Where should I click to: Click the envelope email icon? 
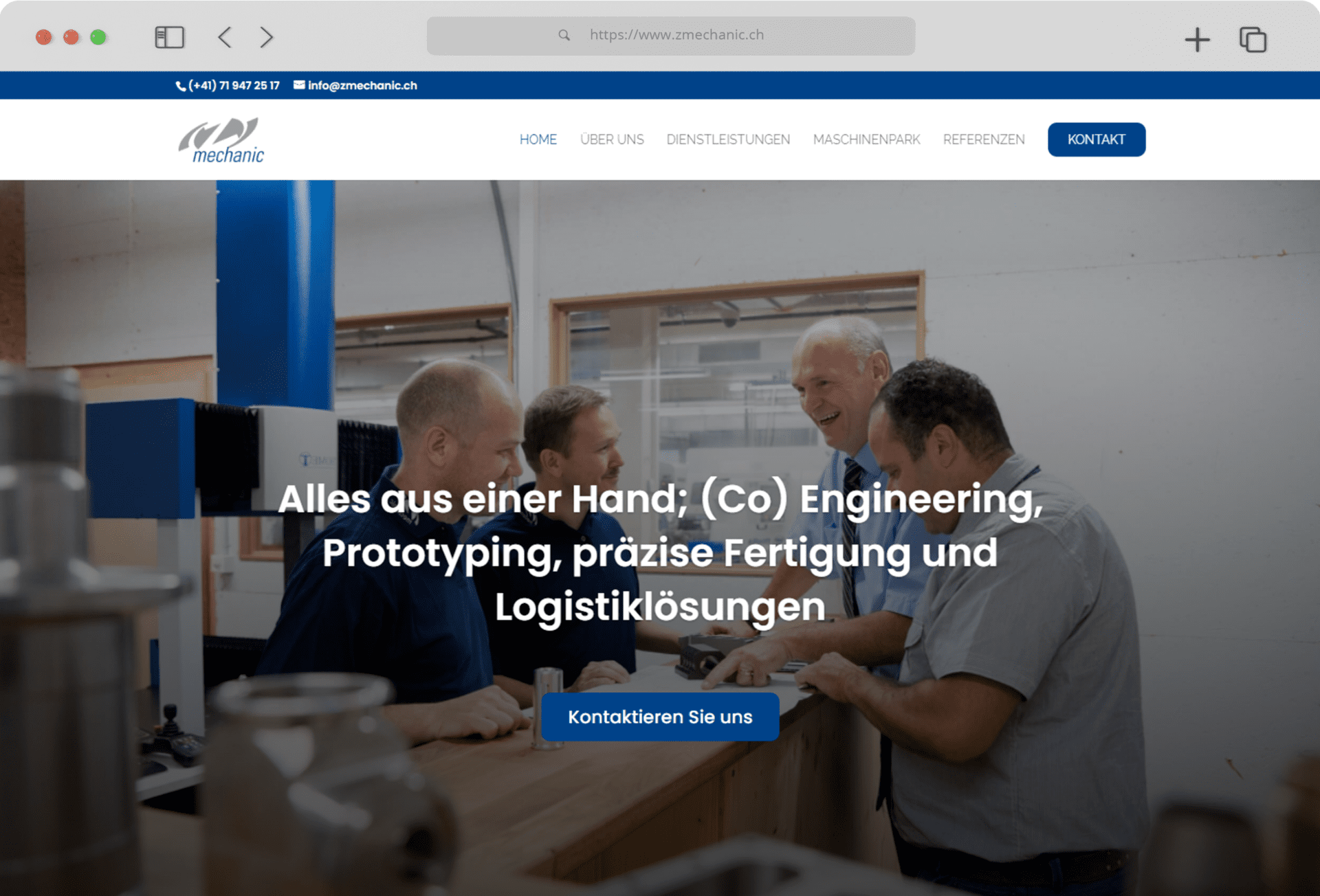299,85
